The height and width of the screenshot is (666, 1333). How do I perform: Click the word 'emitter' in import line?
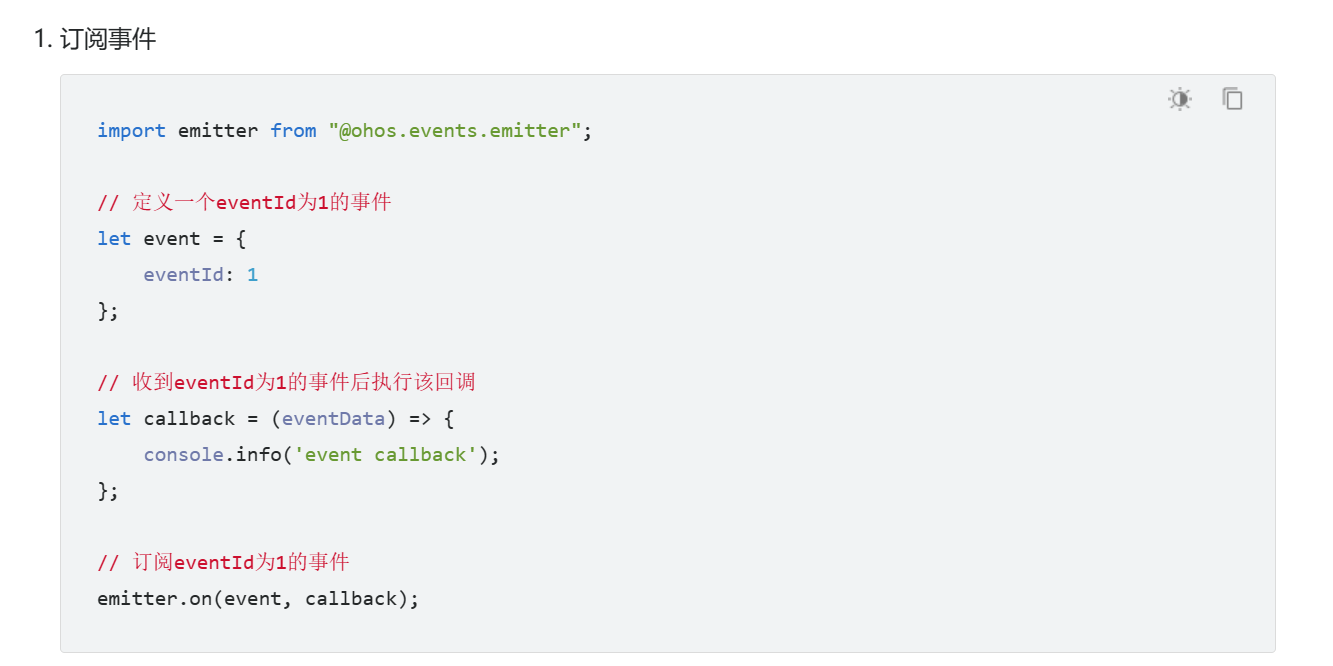218,130
